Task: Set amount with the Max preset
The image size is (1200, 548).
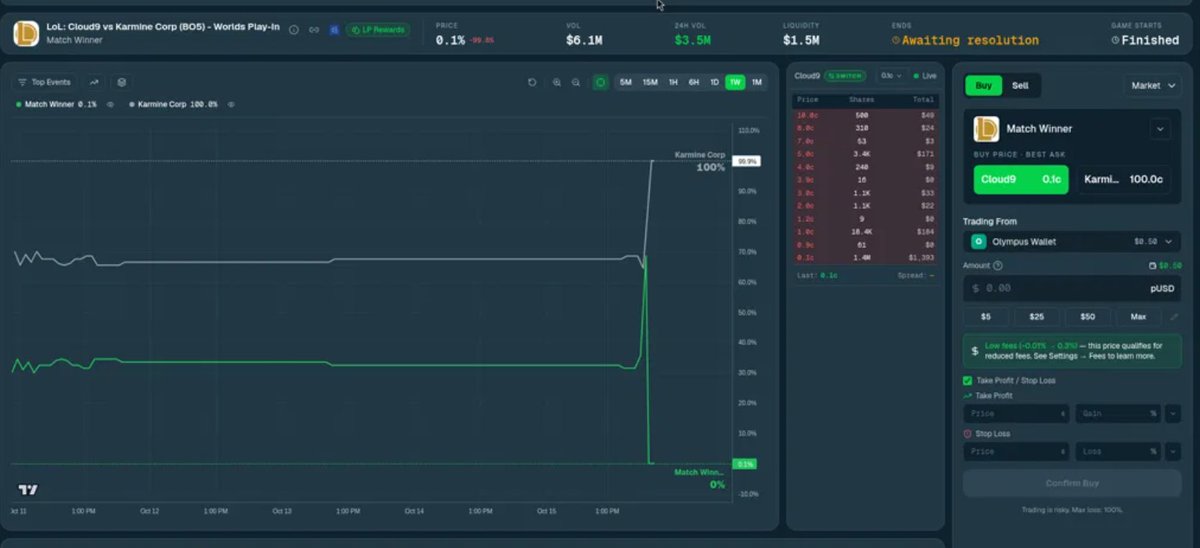Action: [1138, 316]
